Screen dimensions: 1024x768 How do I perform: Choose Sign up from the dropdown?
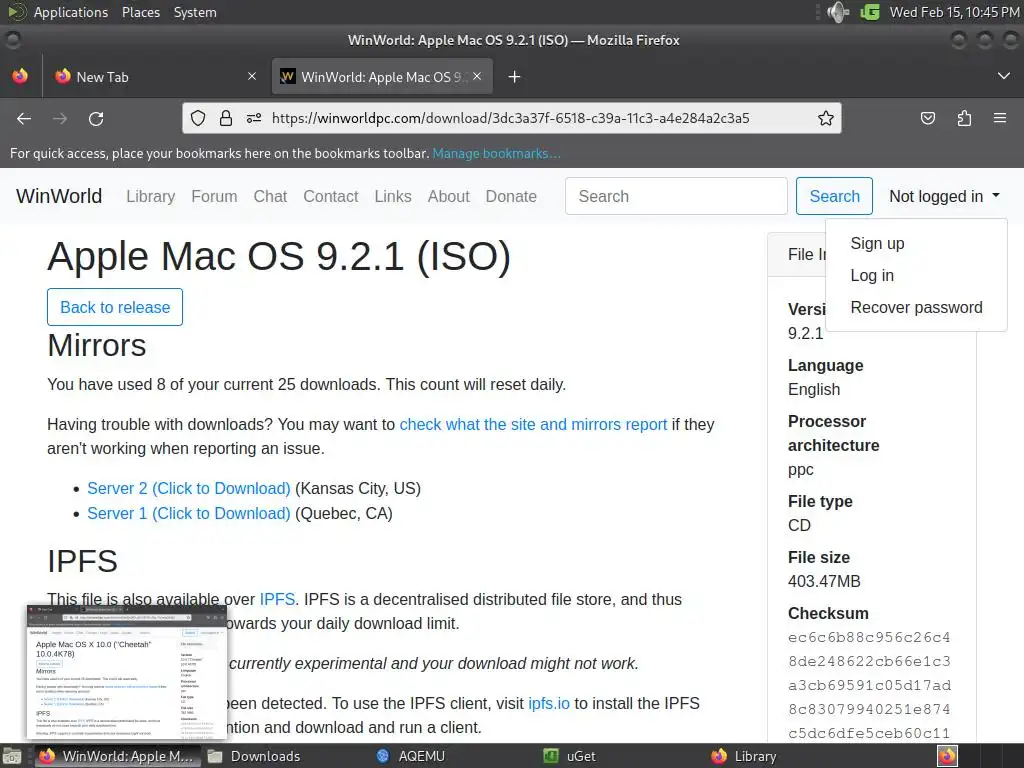[877, 244]
